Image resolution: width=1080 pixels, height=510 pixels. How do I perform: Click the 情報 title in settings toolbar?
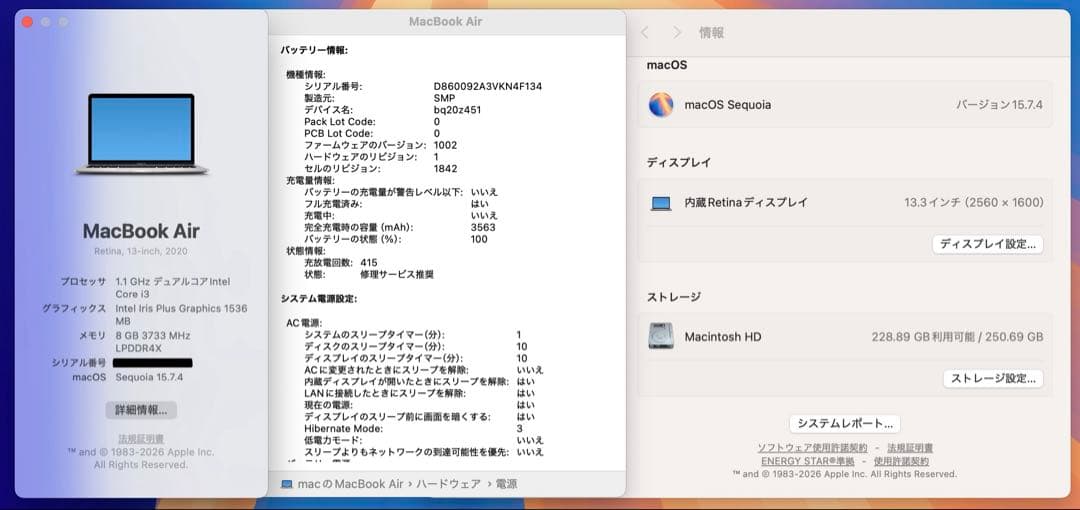tap(712, 32)
